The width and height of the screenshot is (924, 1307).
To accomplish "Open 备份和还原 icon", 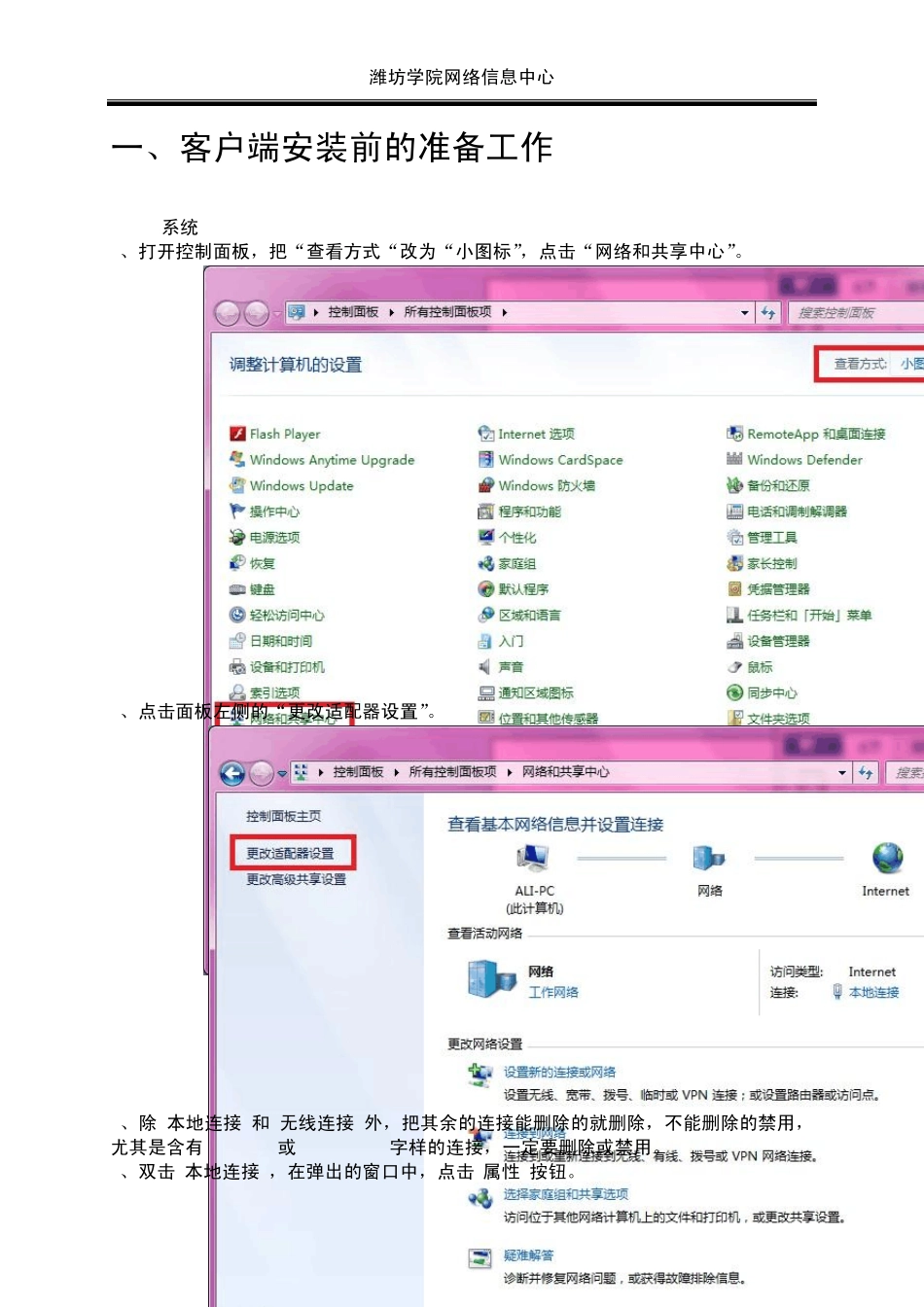I will click(x=735, y=485).
